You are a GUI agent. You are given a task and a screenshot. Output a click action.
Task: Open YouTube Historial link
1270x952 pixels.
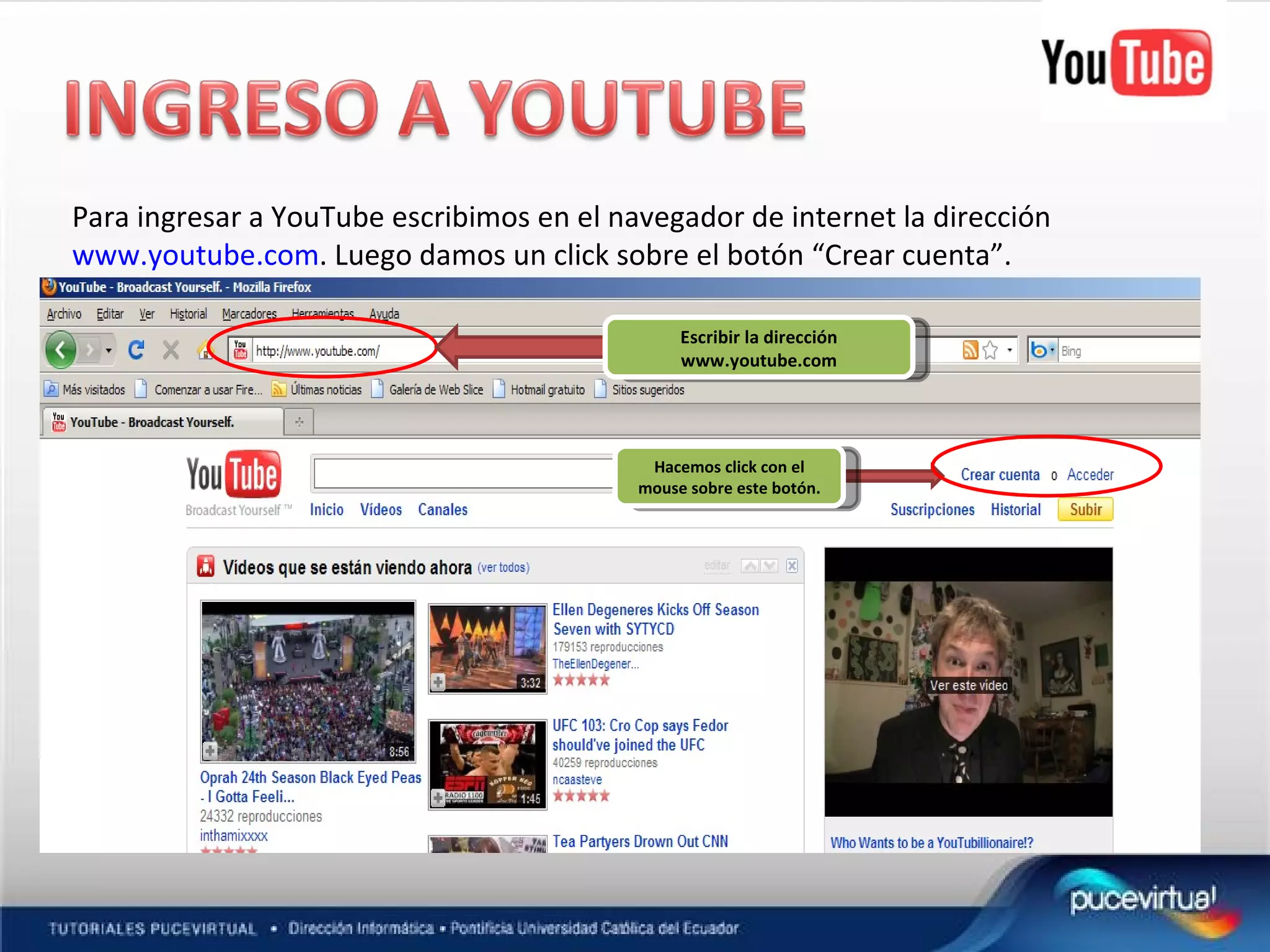[x=1016, y=509]
